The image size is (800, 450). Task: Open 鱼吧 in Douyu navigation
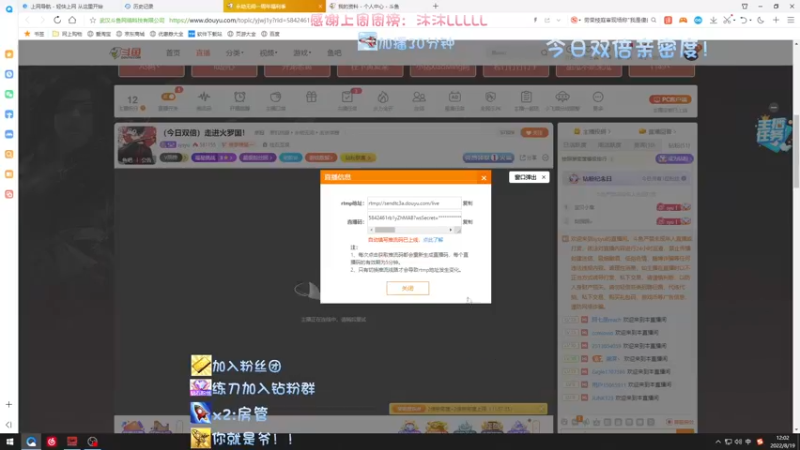pyautogui.click(x=334, y=53)
